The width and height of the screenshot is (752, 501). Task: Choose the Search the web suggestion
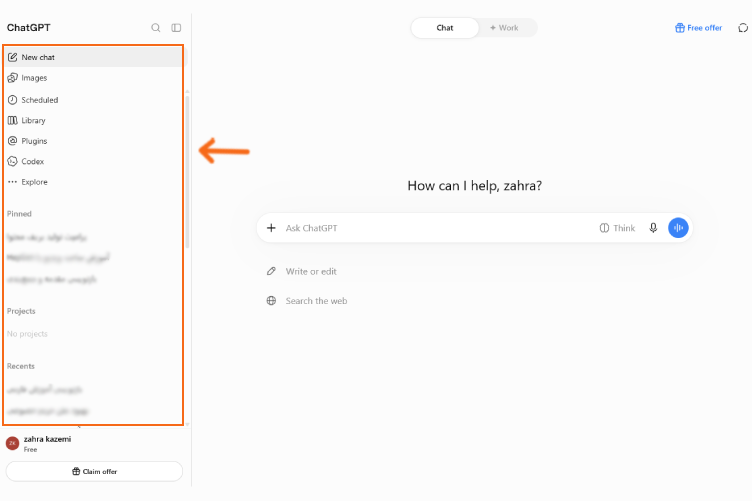307,301
